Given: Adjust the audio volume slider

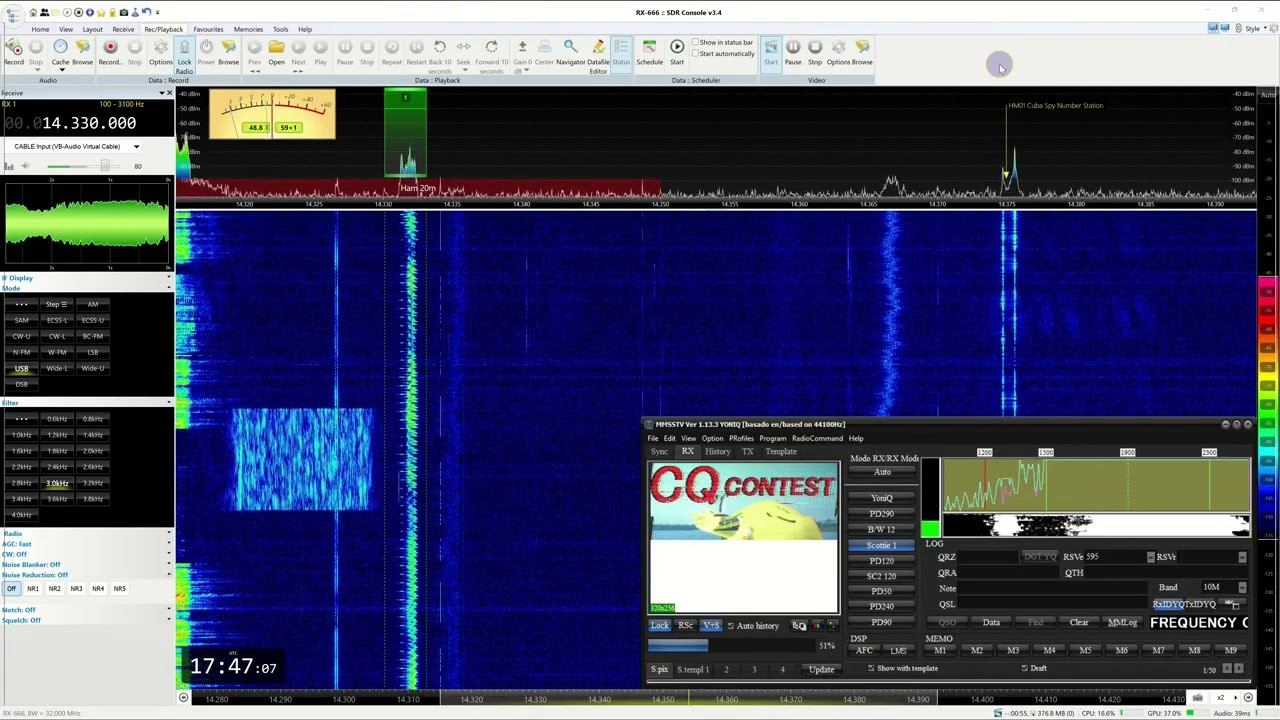Looking at the screenshot, I should [x=104, y=166].
